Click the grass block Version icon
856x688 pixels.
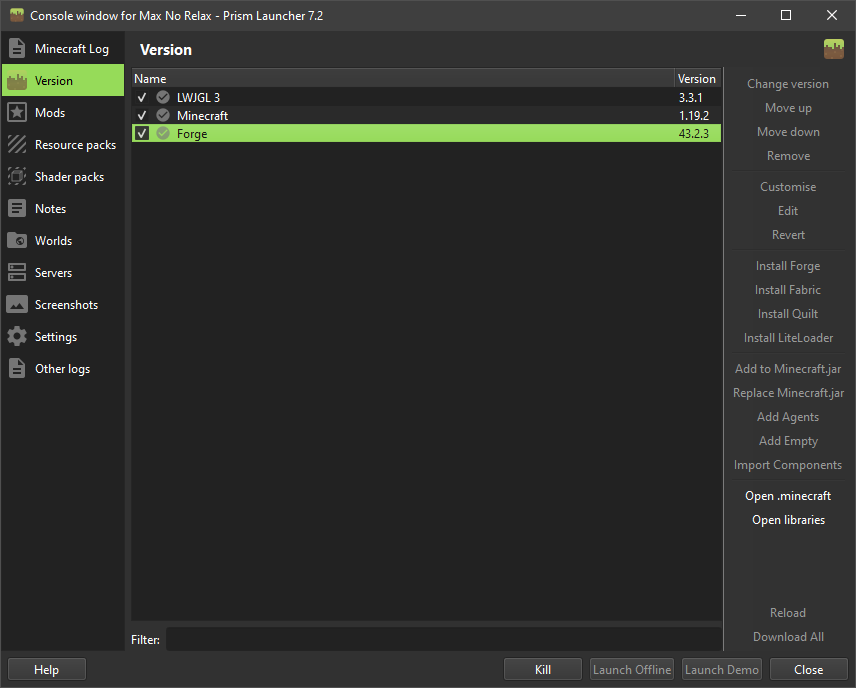click(17, 81)
